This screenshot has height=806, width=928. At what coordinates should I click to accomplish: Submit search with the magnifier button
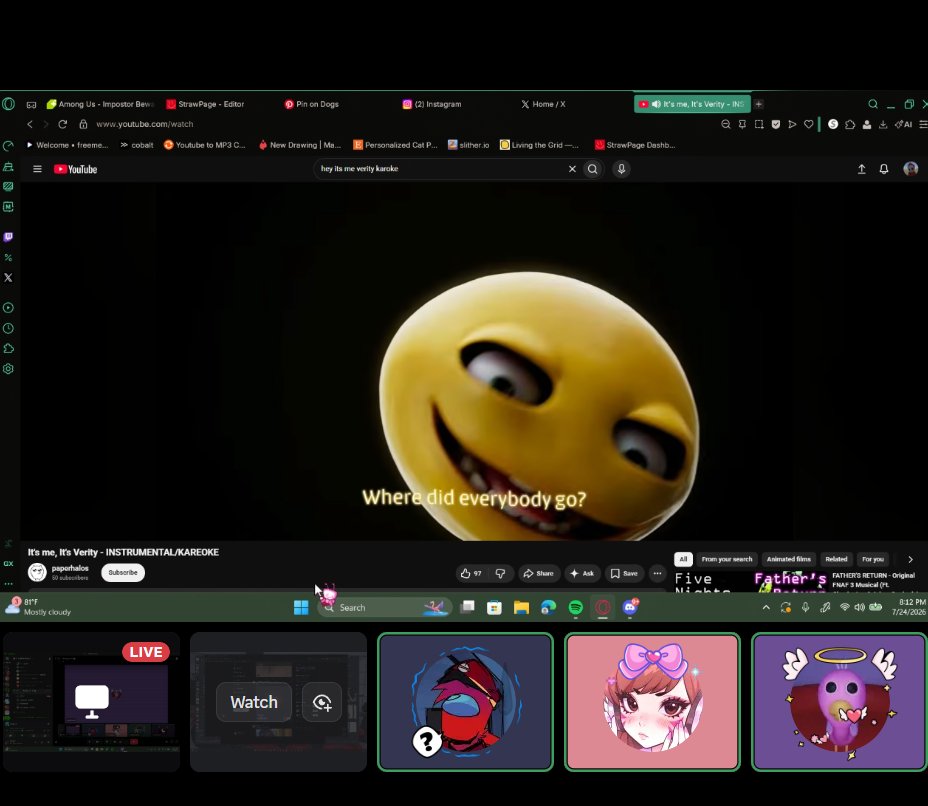[x=592, y=169]
